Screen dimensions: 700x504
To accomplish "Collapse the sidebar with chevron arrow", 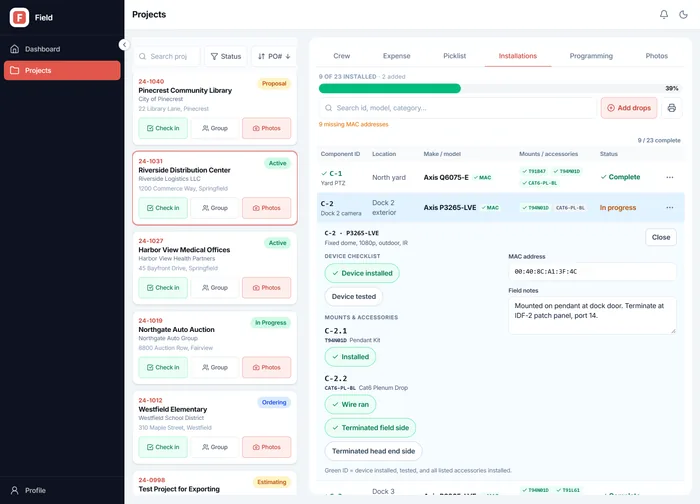I will [x=125, y=45].
